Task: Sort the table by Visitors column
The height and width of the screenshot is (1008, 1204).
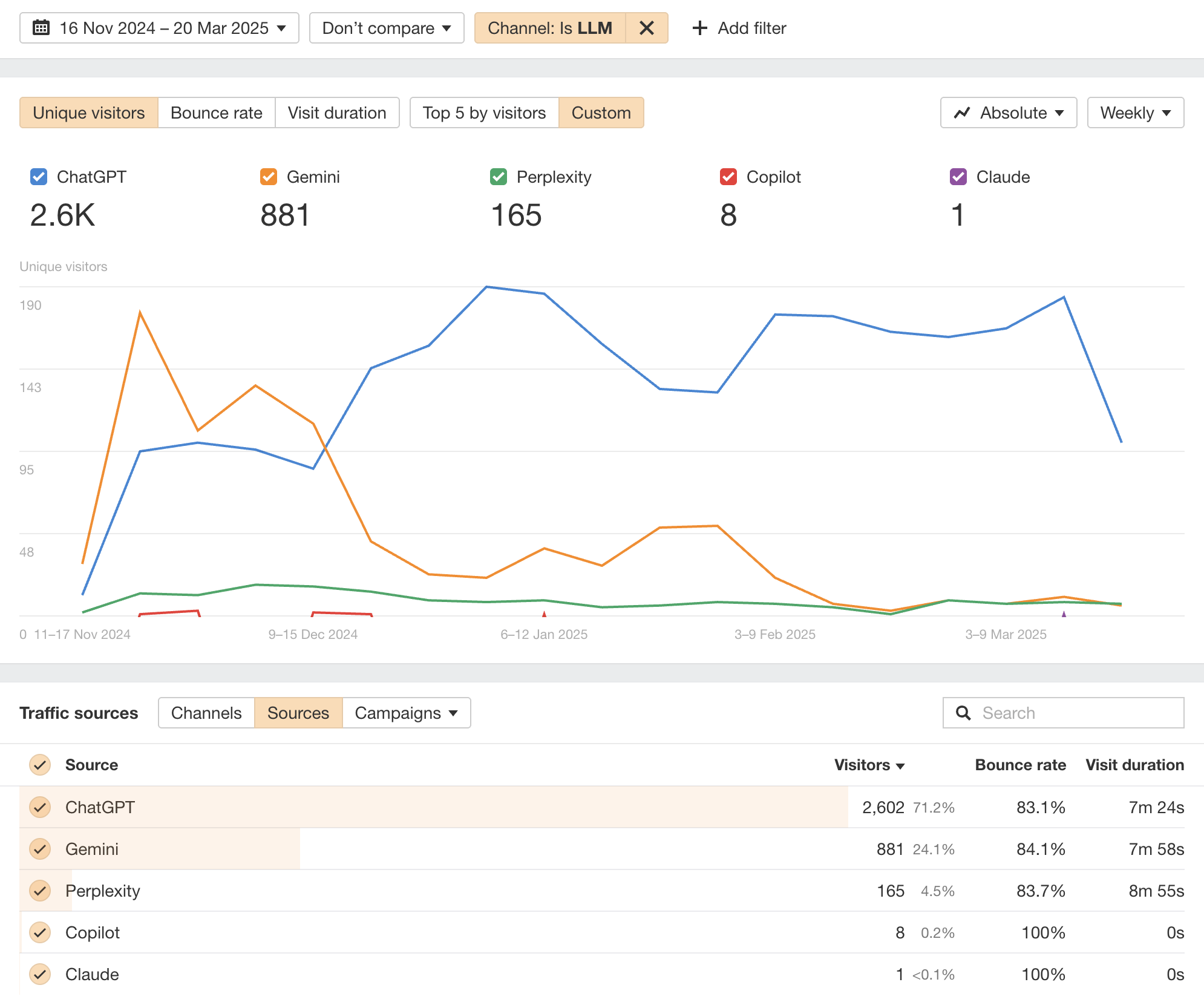Action: (x=869, y=765)
